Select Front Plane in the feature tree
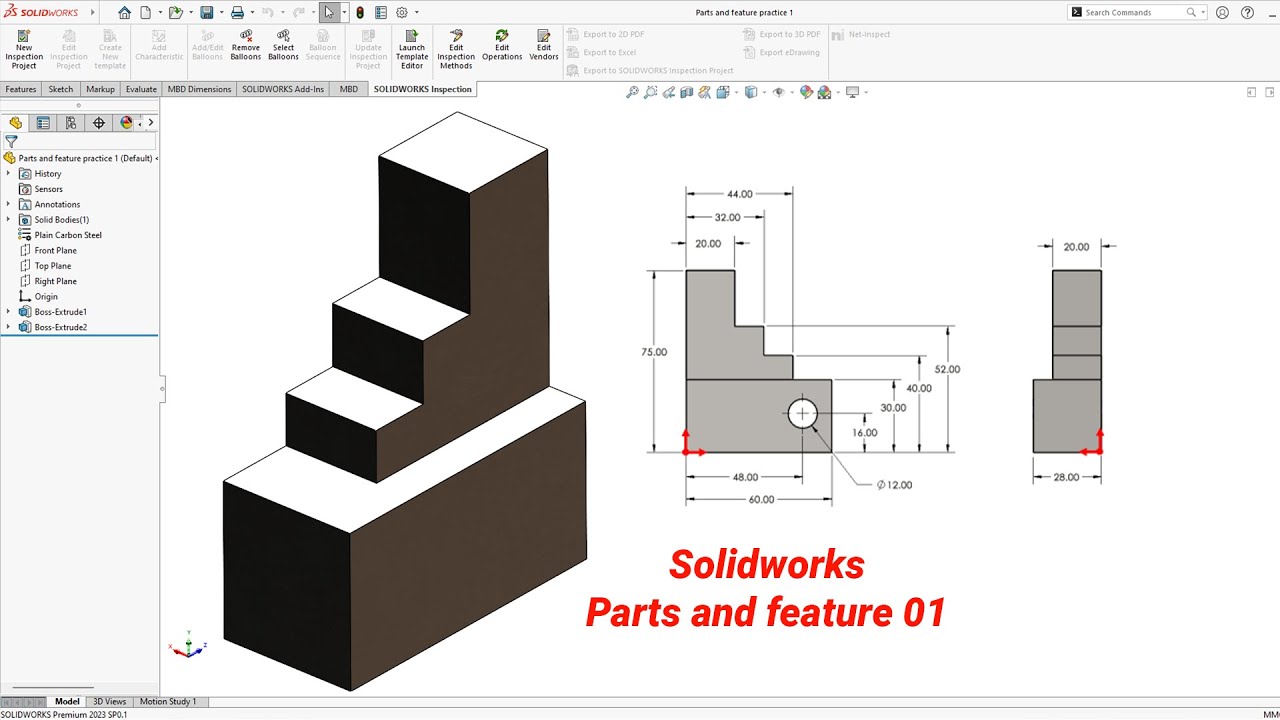Viewport: 1280px width, 720px height. click(x=55, y=251)
